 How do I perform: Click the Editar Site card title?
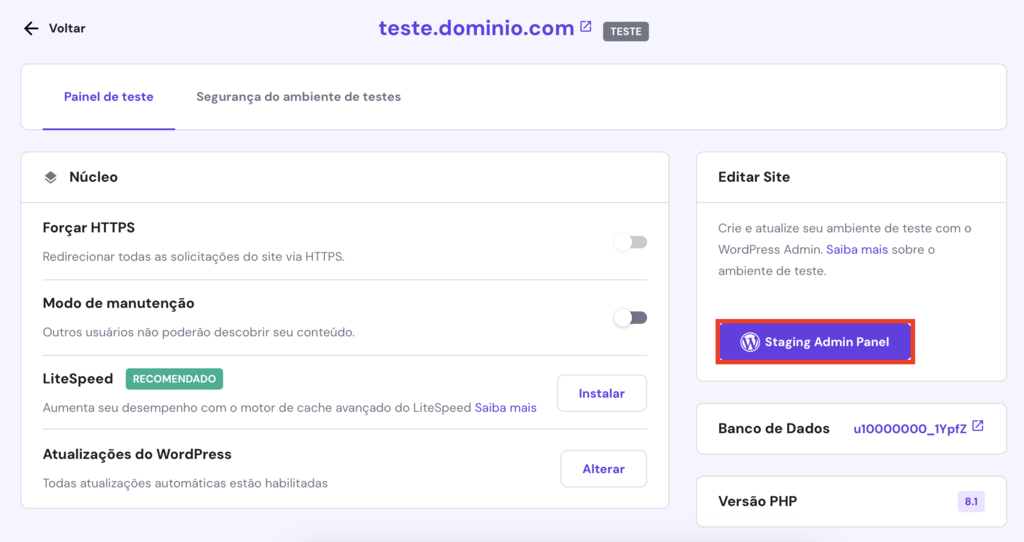click(754, 177)
